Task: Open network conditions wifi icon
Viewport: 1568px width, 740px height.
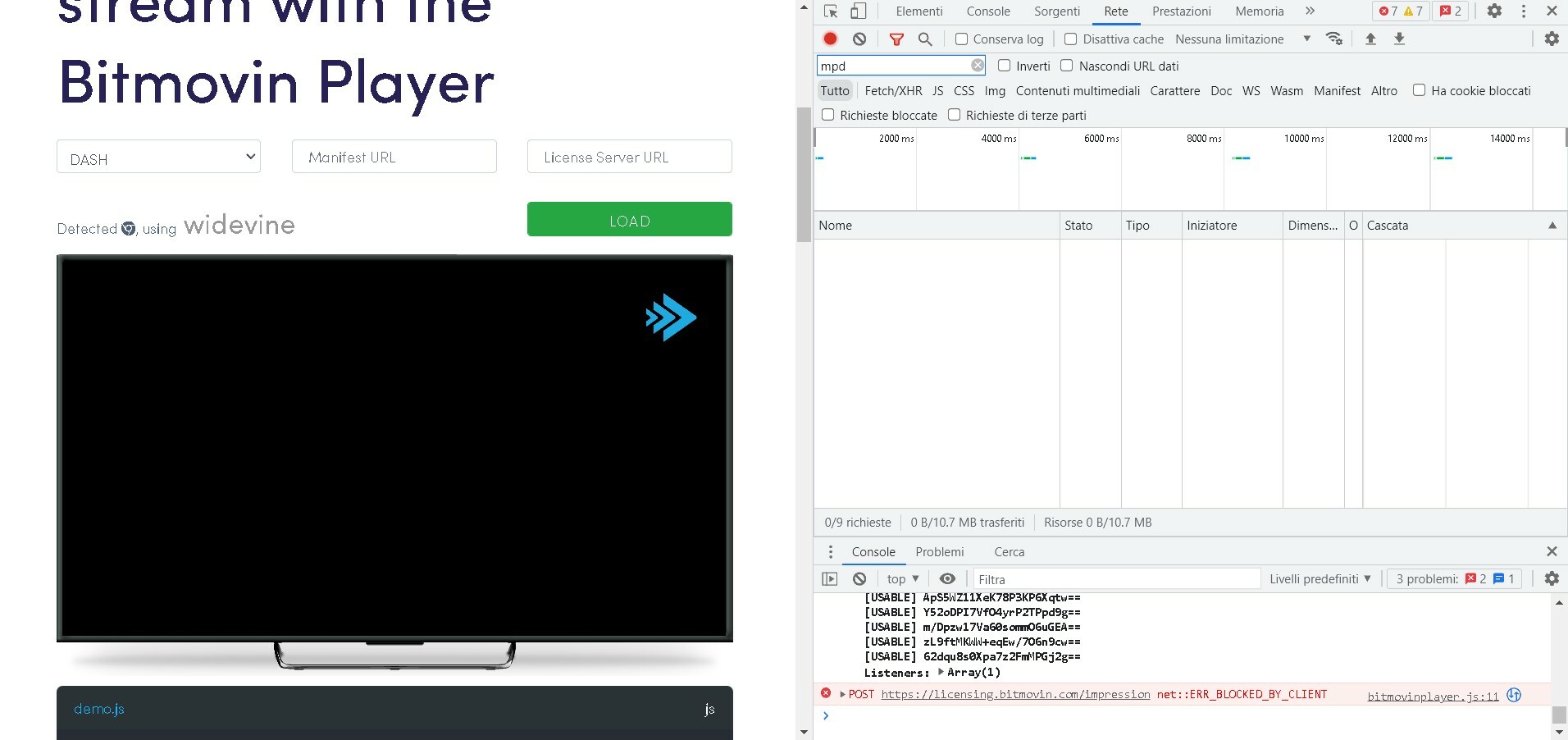Action: (x=1334, y=39)
